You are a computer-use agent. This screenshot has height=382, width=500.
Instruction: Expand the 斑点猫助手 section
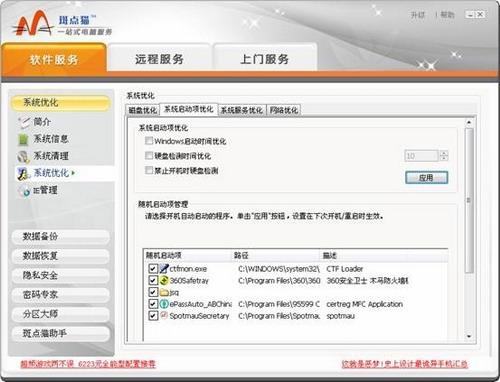(x=60, y=333)
